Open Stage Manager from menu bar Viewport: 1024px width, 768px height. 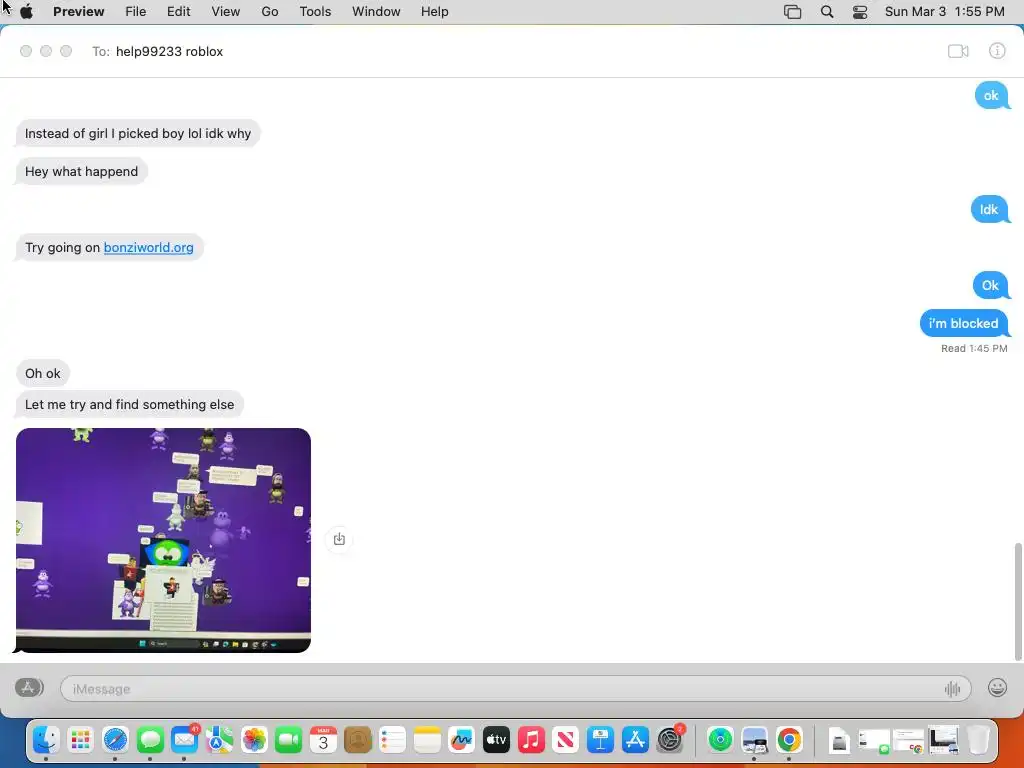(792, 12)
